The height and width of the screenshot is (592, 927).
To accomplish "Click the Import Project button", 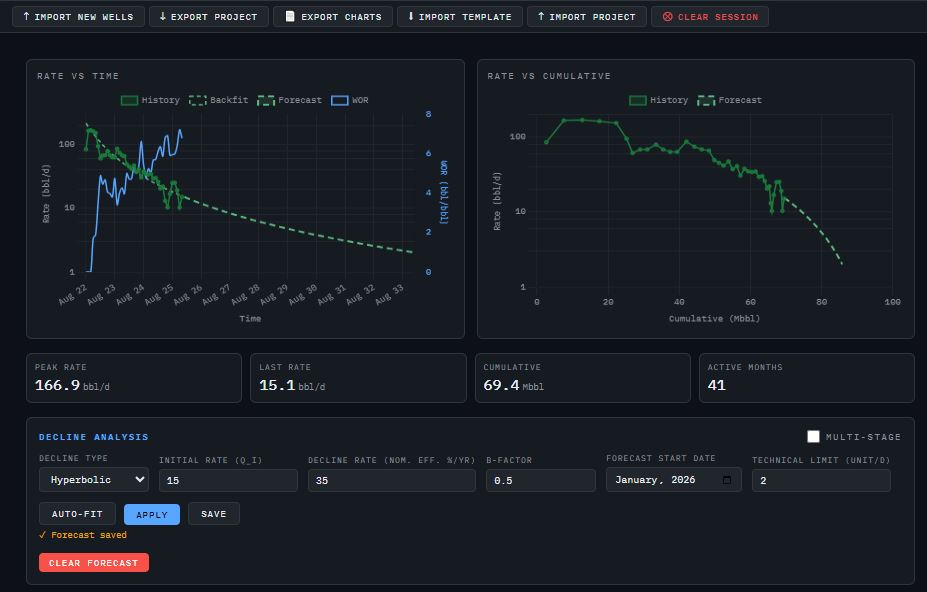I will (586, 17).
